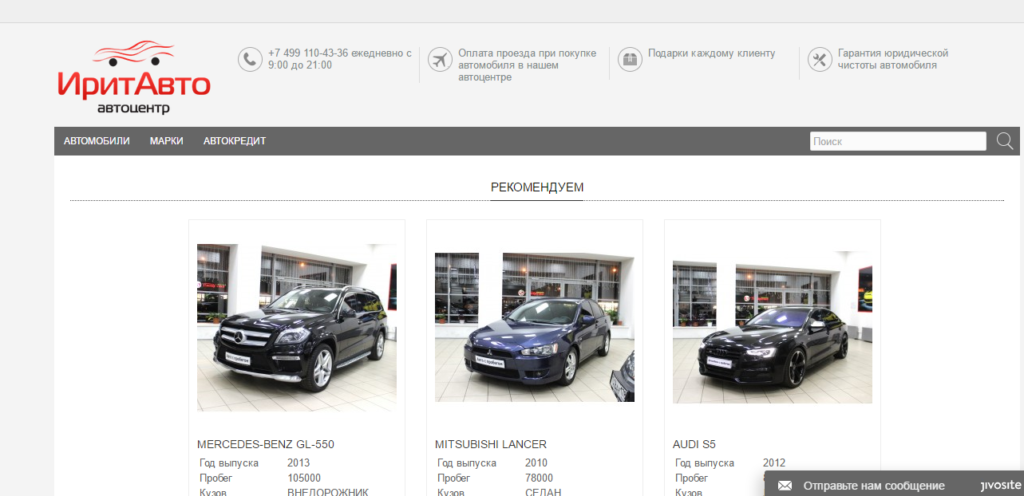The image size is (1024, 496).
Task: Click the ВНЕДОРОЖНИК body type value
Action: (x=328, y=491)
